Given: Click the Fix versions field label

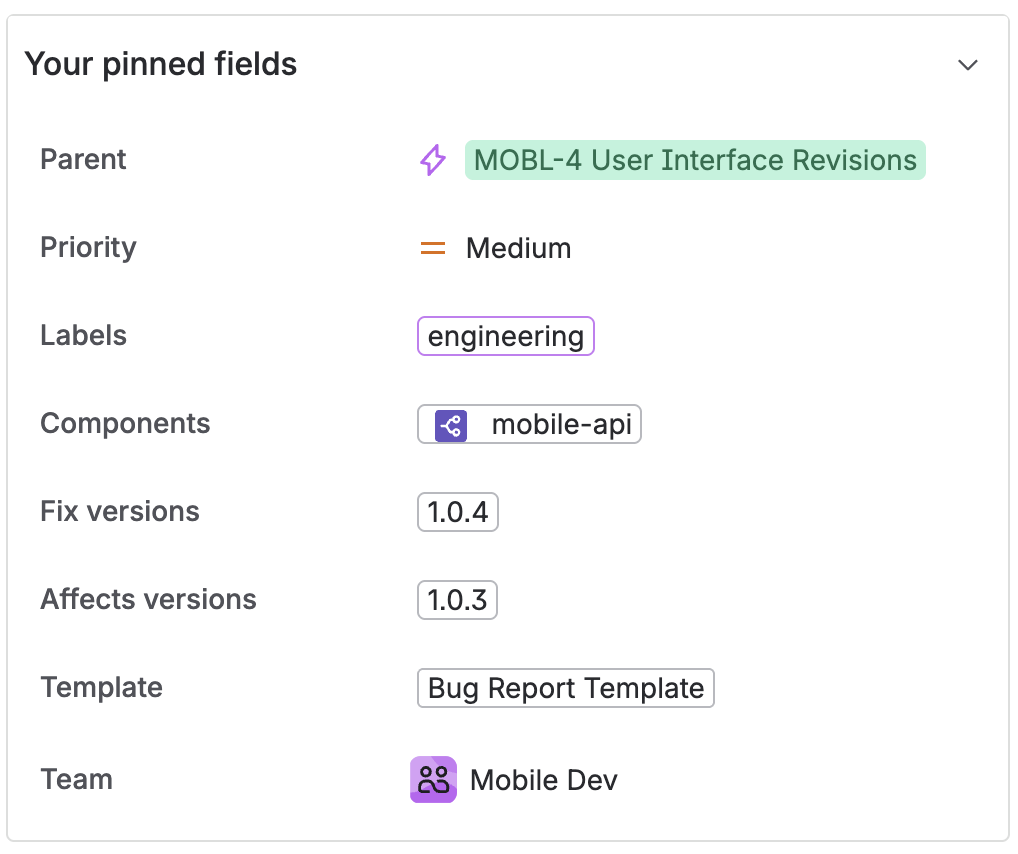Looking at the screenshot, I should pyautogui.click(x=120, y=512).
